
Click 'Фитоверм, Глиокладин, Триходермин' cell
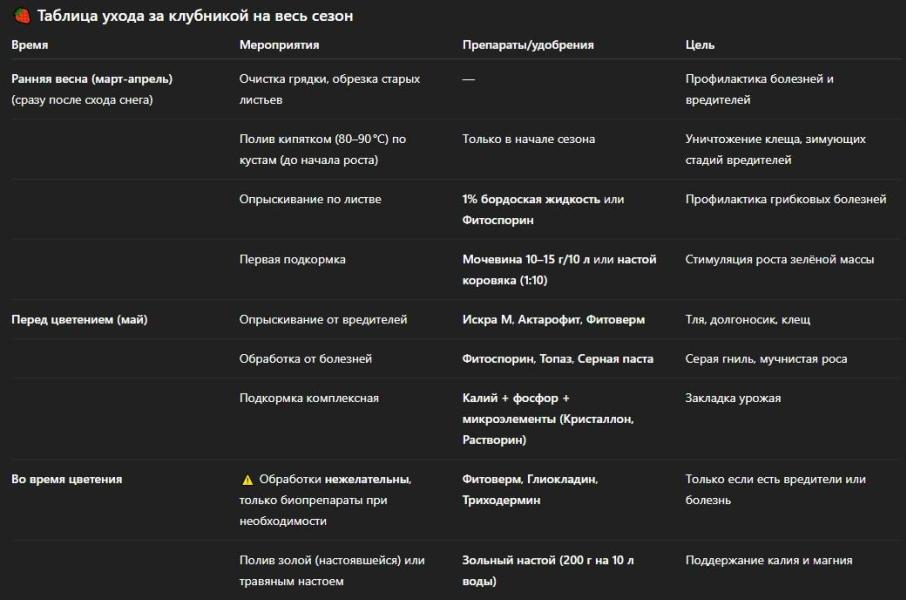(x=530, y=490)
